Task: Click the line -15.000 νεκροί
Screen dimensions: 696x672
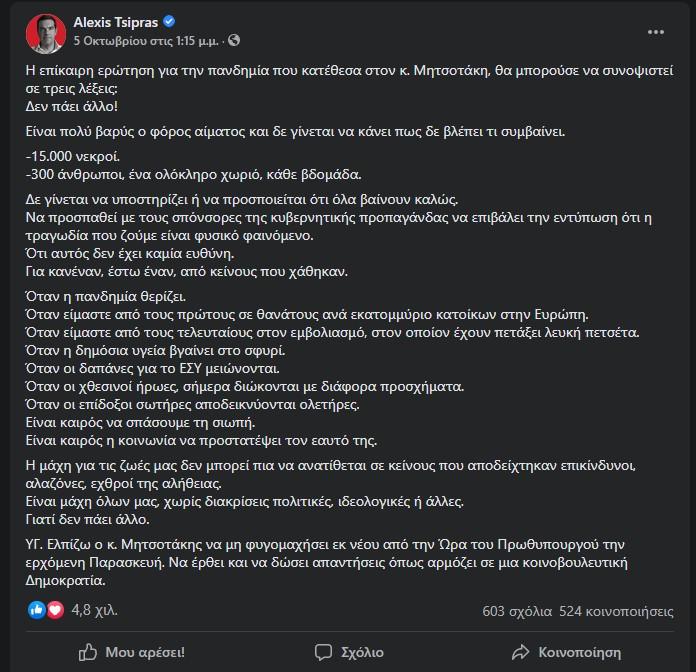Action: coord(73,157)
